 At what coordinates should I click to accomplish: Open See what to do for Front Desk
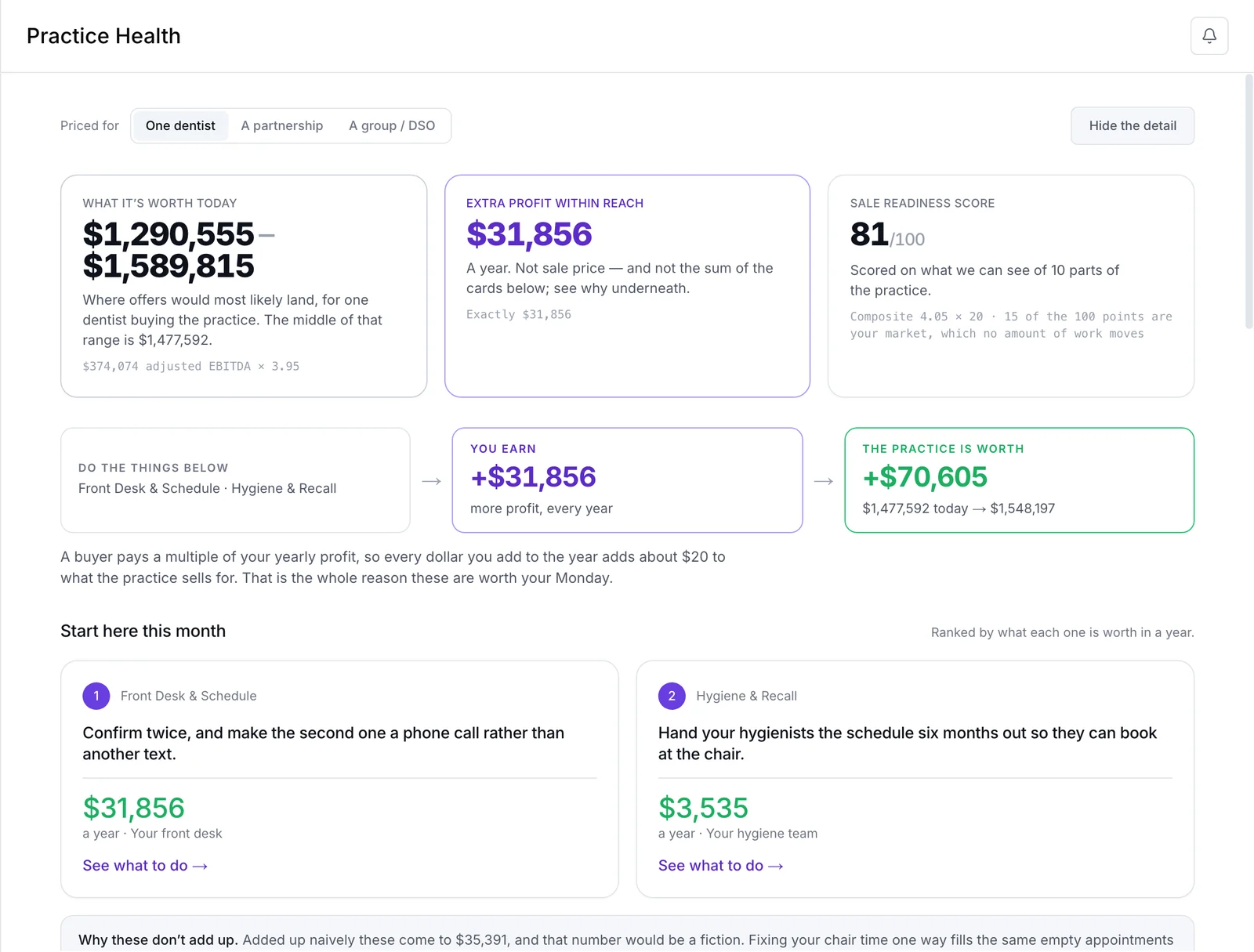pos(145,866)
